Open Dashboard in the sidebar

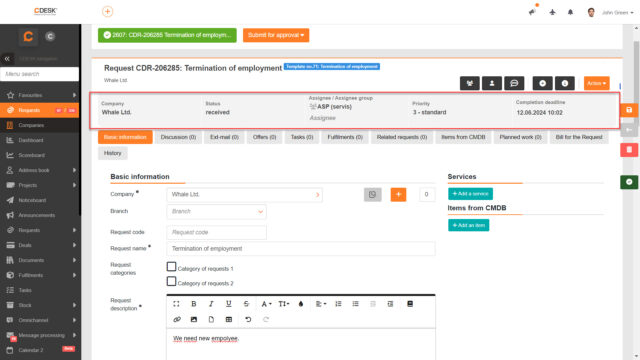tap(40, 140)
